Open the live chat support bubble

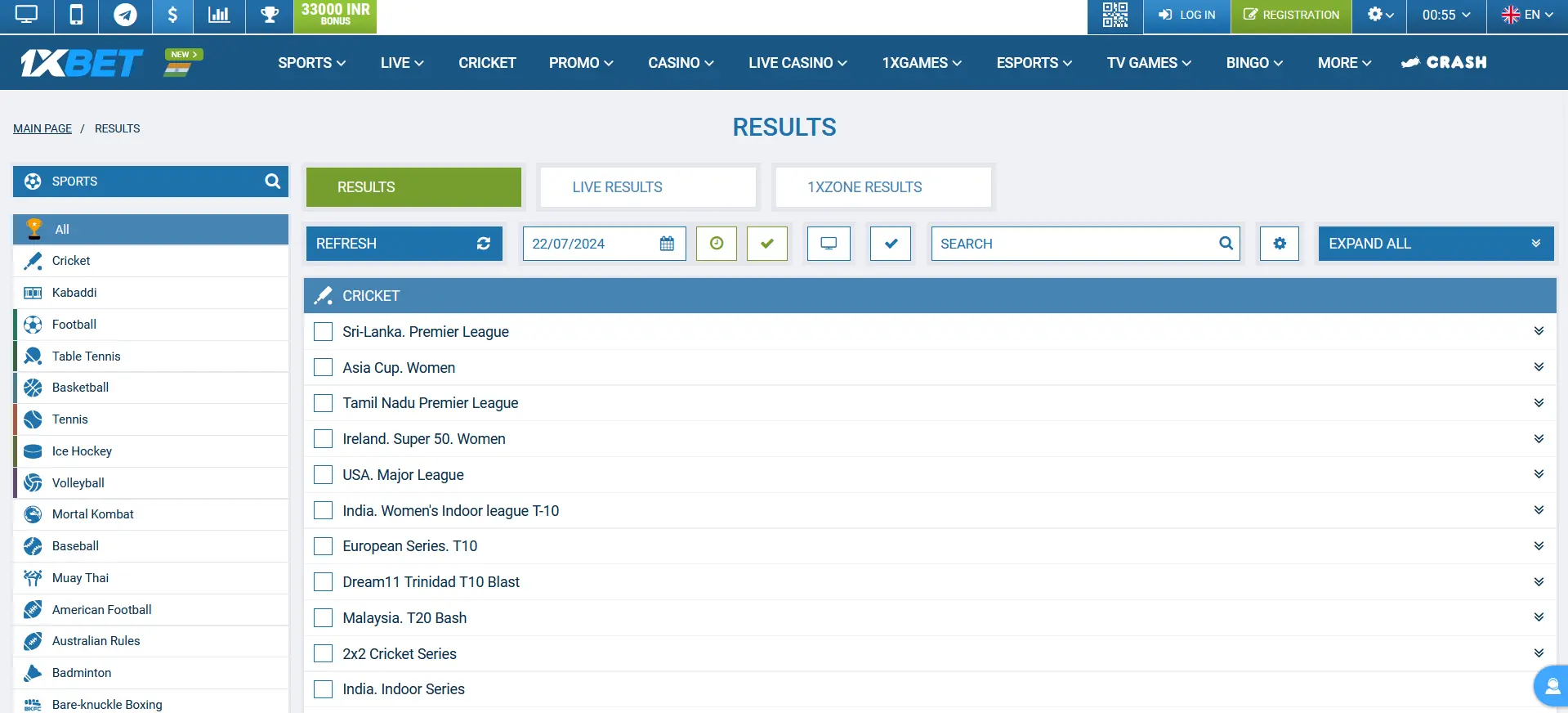(1552, 687)
